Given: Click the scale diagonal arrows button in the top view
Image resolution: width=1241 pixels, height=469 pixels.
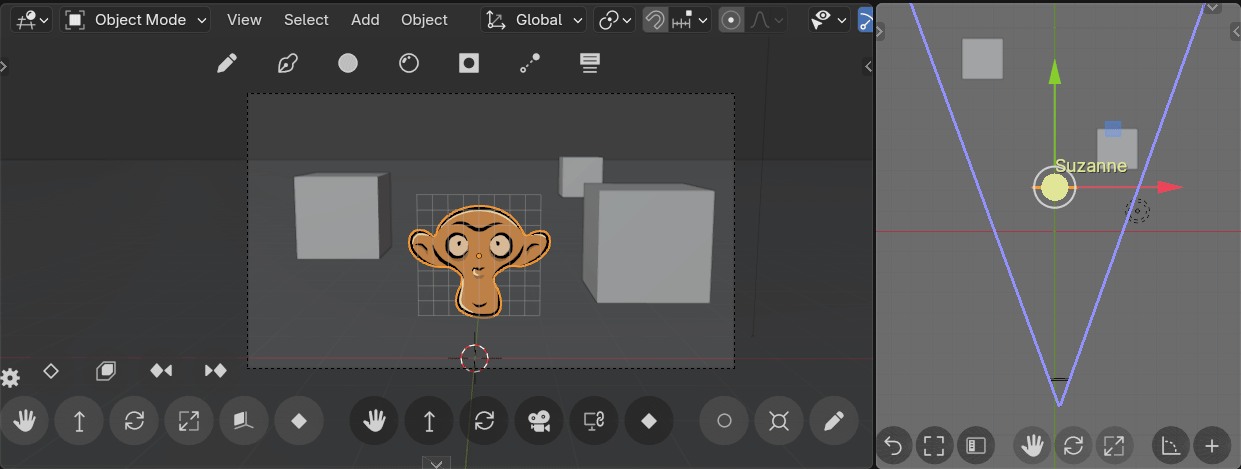Looking at the screenshot, I should coord(1113,445).
